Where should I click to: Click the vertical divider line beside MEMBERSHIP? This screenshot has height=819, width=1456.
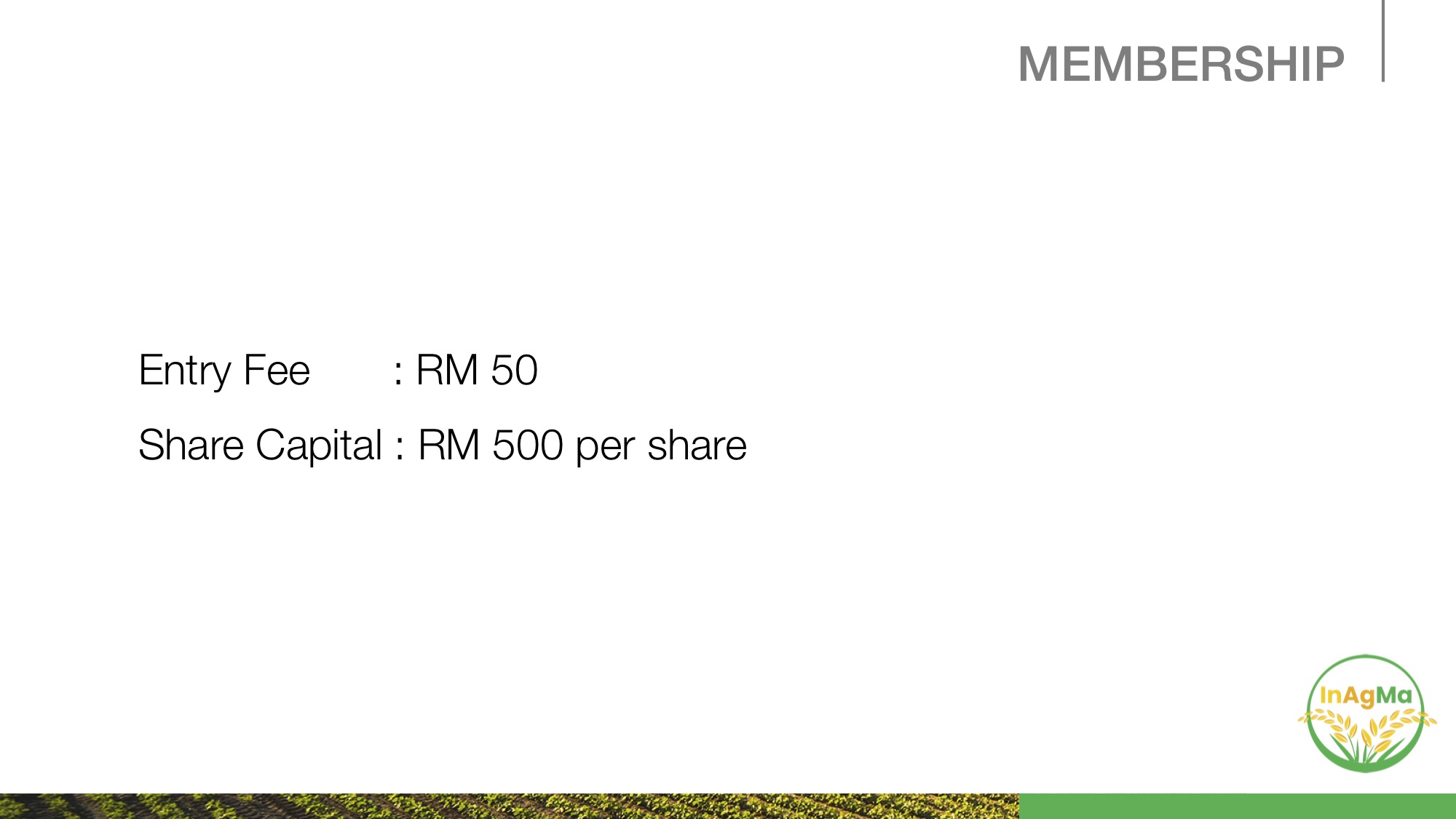point(1382,41)
